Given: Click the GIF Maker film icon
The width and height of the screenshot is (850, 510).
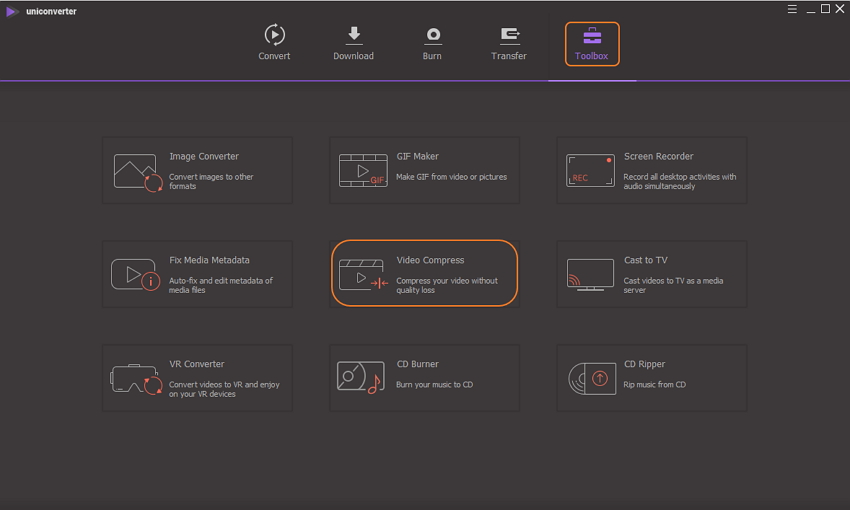Looking at the screenshot, I should [362, 171].
